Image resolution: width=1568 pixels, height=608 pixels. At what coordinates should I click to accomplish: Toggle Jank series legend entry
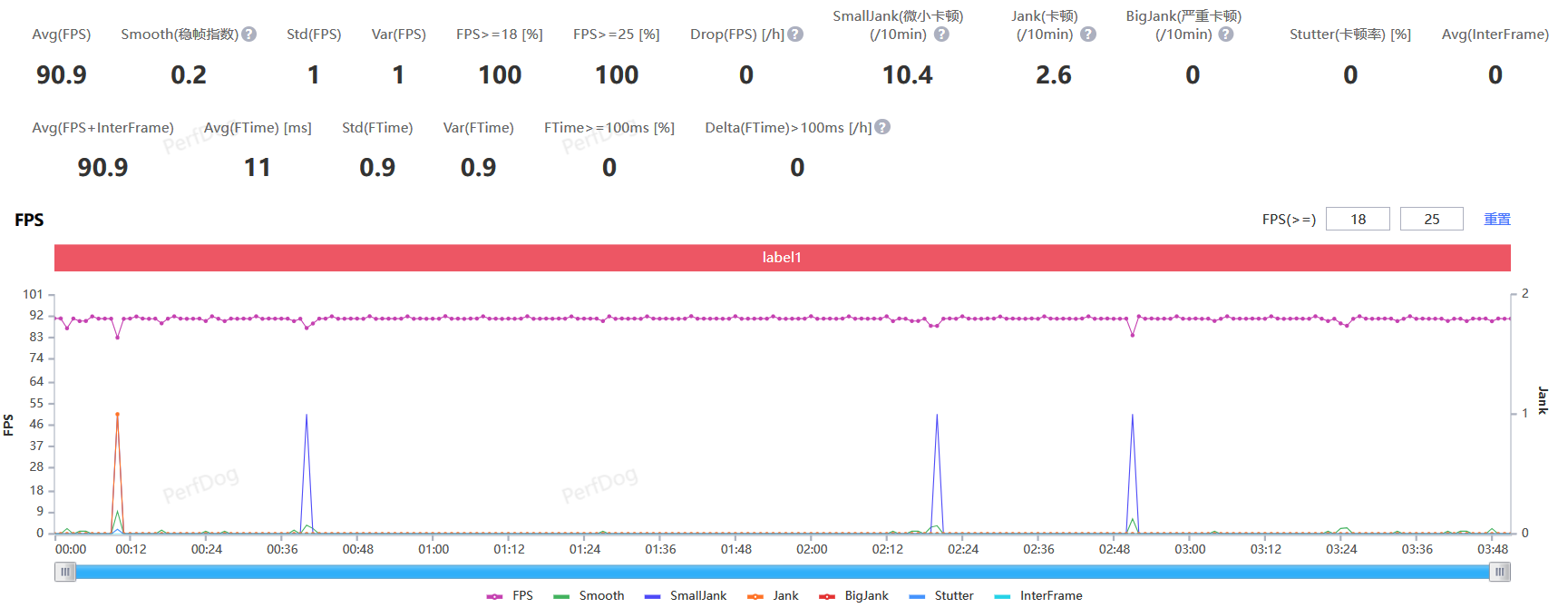point(773,596)
